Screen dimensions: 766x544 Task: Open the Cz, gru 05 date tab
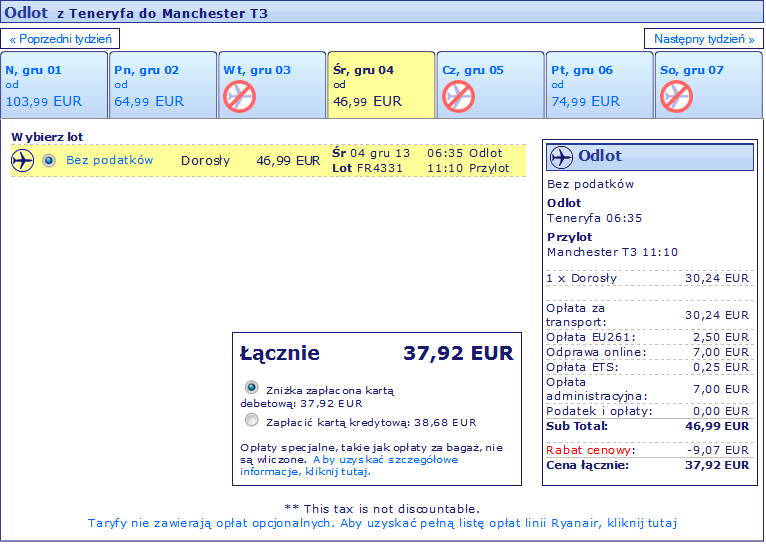click(490, 85)
